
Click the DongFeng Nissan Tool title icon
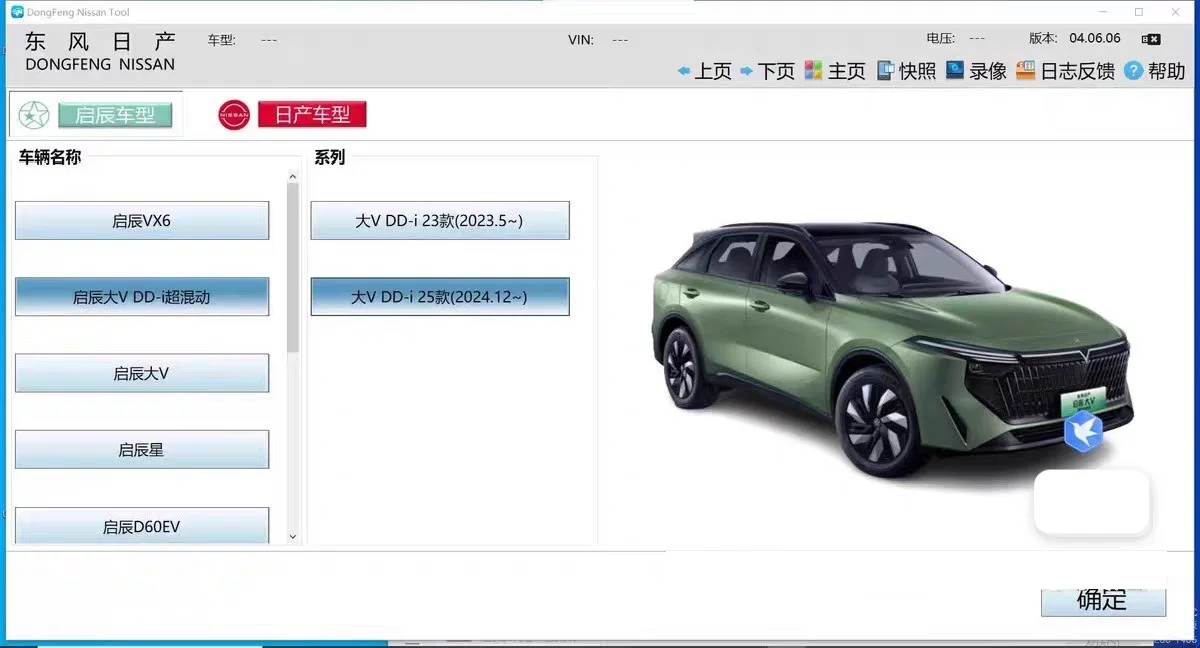pyautogui.click(x=17, y=12)
